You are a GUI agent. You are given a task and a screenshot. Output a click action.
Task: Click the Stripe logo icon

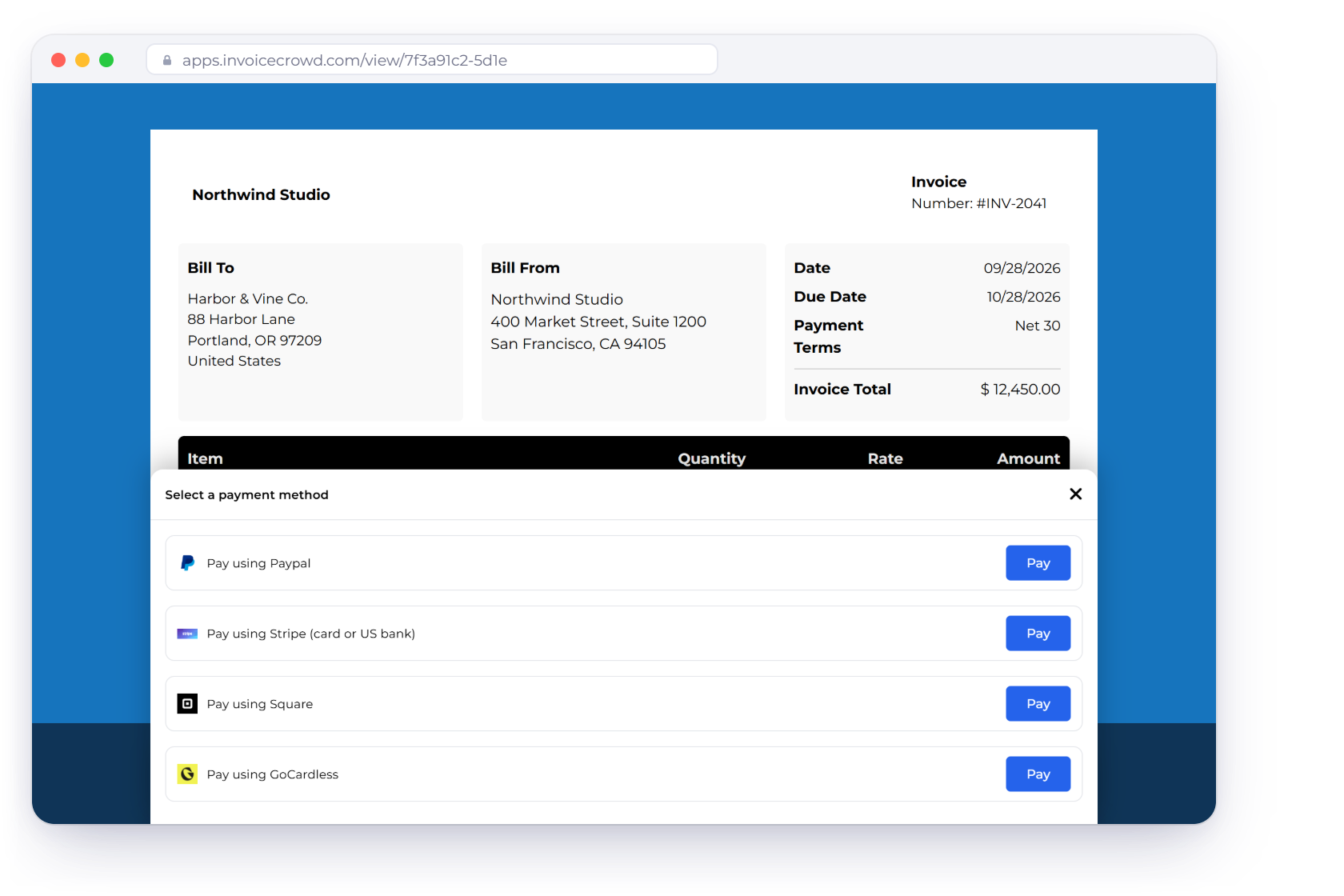(187, 634)
